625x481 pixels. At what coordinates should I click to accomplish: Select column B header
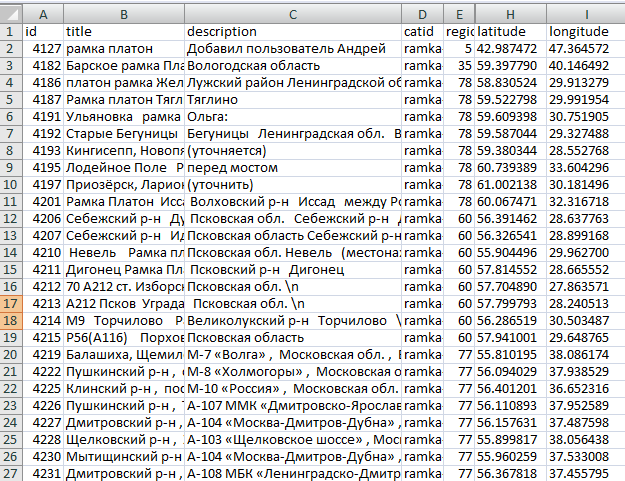[124, 13]
